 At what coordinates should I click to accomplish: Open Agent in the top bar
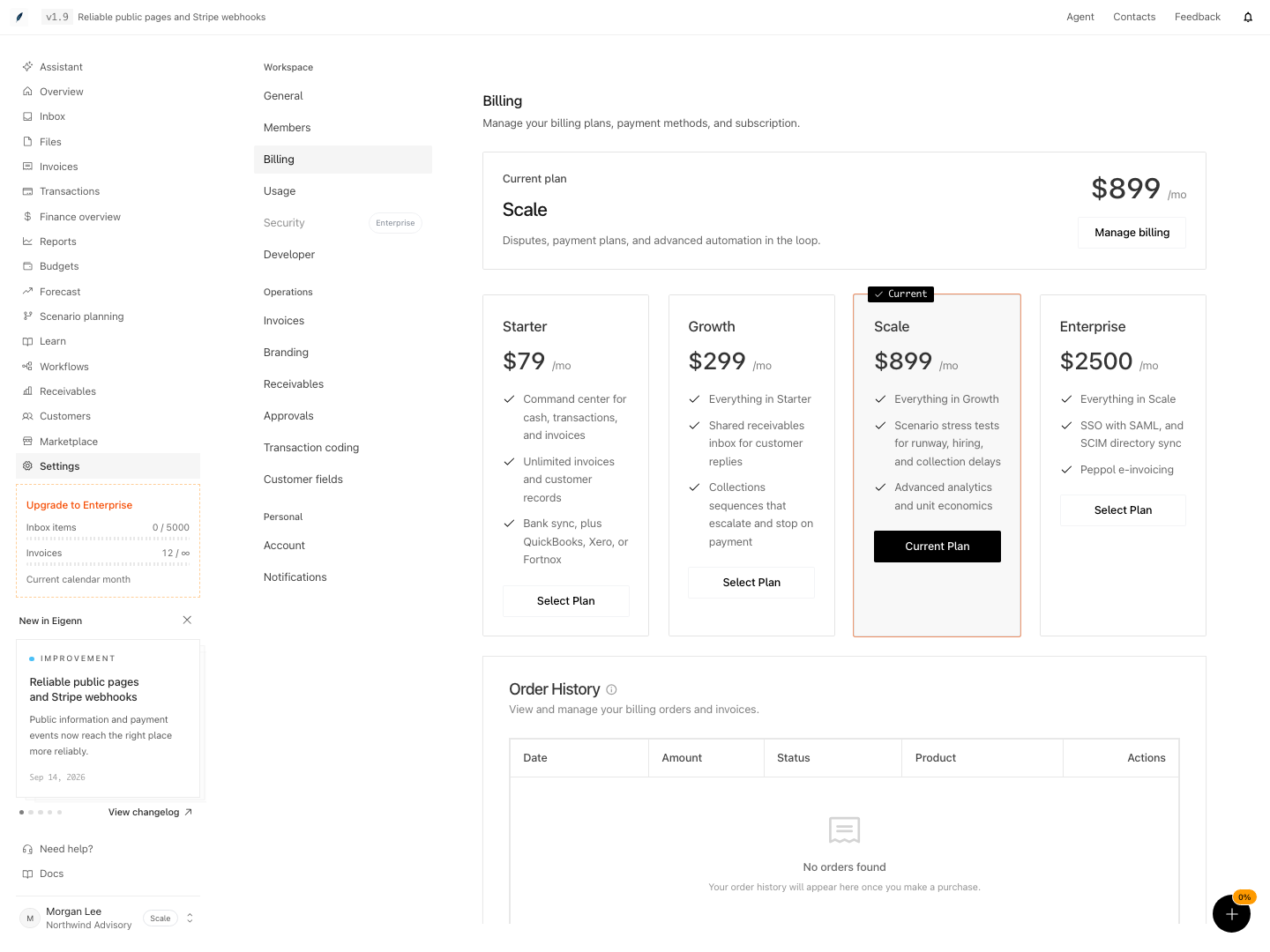point(1080,17)
